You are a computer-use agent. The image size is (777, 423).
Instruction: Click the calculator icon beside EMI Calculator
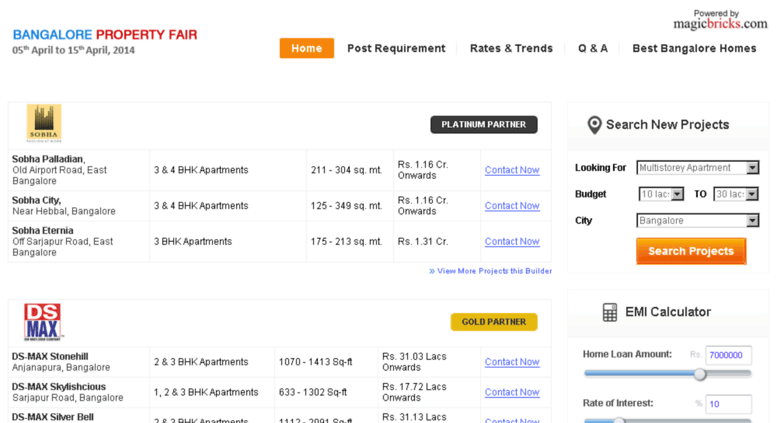click(x=610, y=312)
